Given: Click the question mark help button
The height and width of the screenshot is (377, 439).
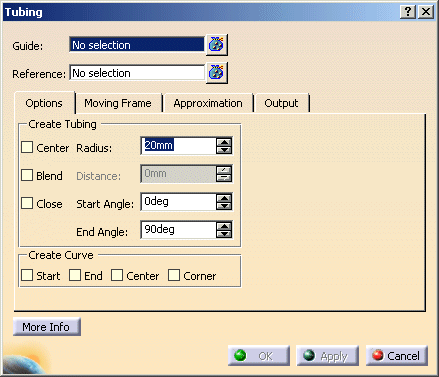Looking at the screenshot, I should [x=408, y=12].
